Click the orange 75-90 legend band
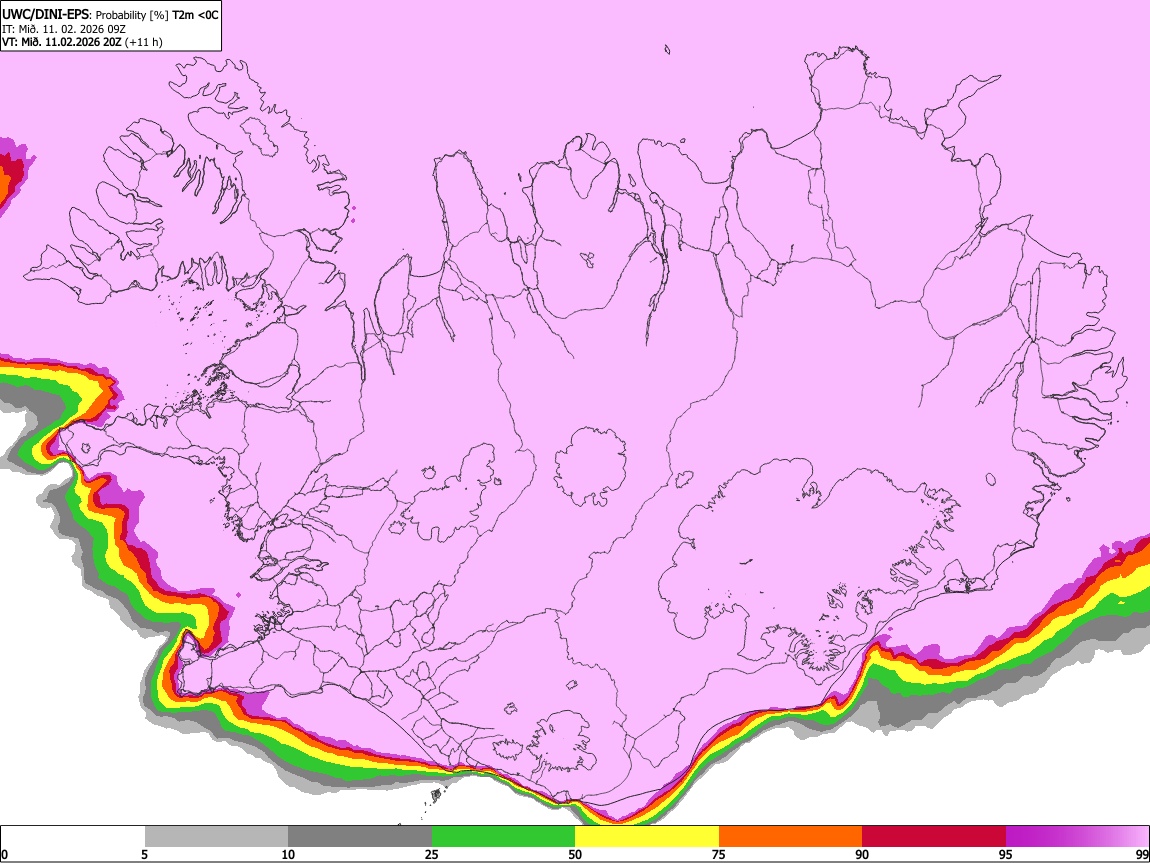The image size is (1150, 863). pos(791,837)
